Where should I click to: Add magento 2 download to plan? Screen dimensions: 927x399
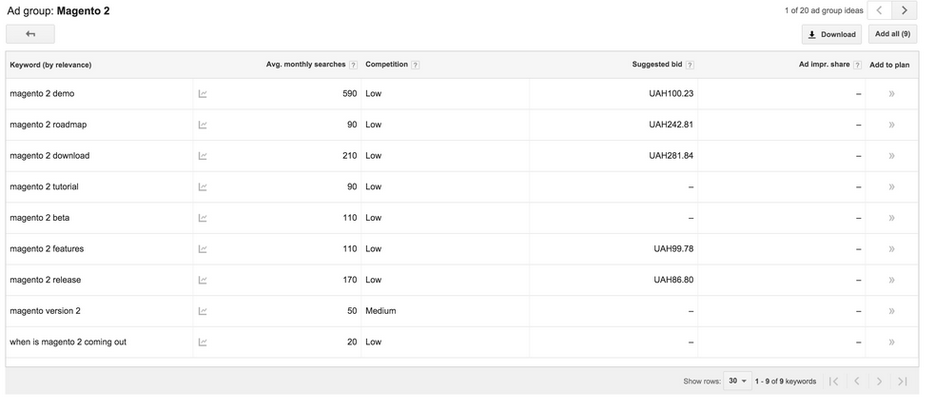tap(892, 156)
